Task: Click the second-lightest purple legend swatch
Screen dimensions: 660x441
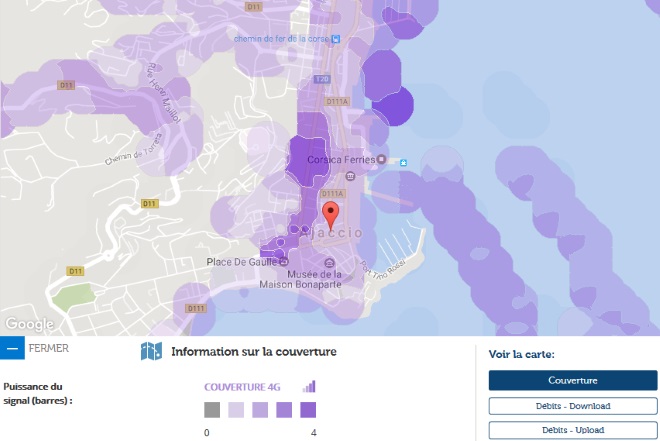Action: tap(260, 410)
